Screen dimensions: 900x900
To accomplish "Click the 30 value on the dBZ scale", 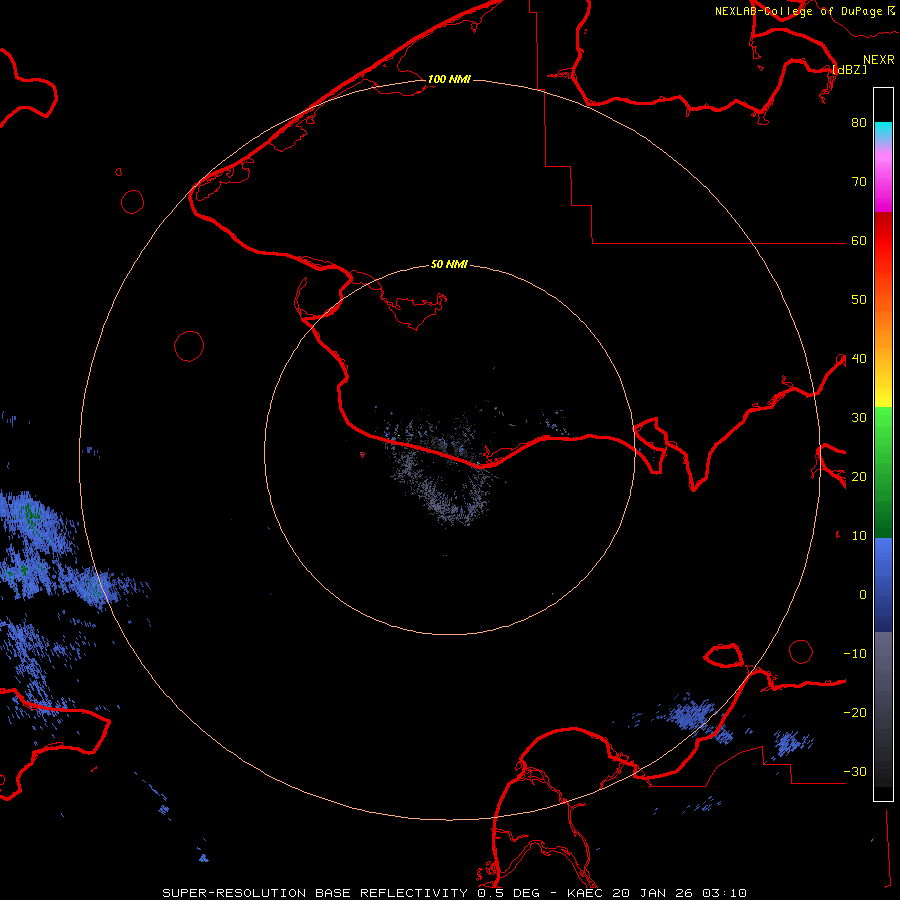I will pyautogui.click(x=859, y=417).
